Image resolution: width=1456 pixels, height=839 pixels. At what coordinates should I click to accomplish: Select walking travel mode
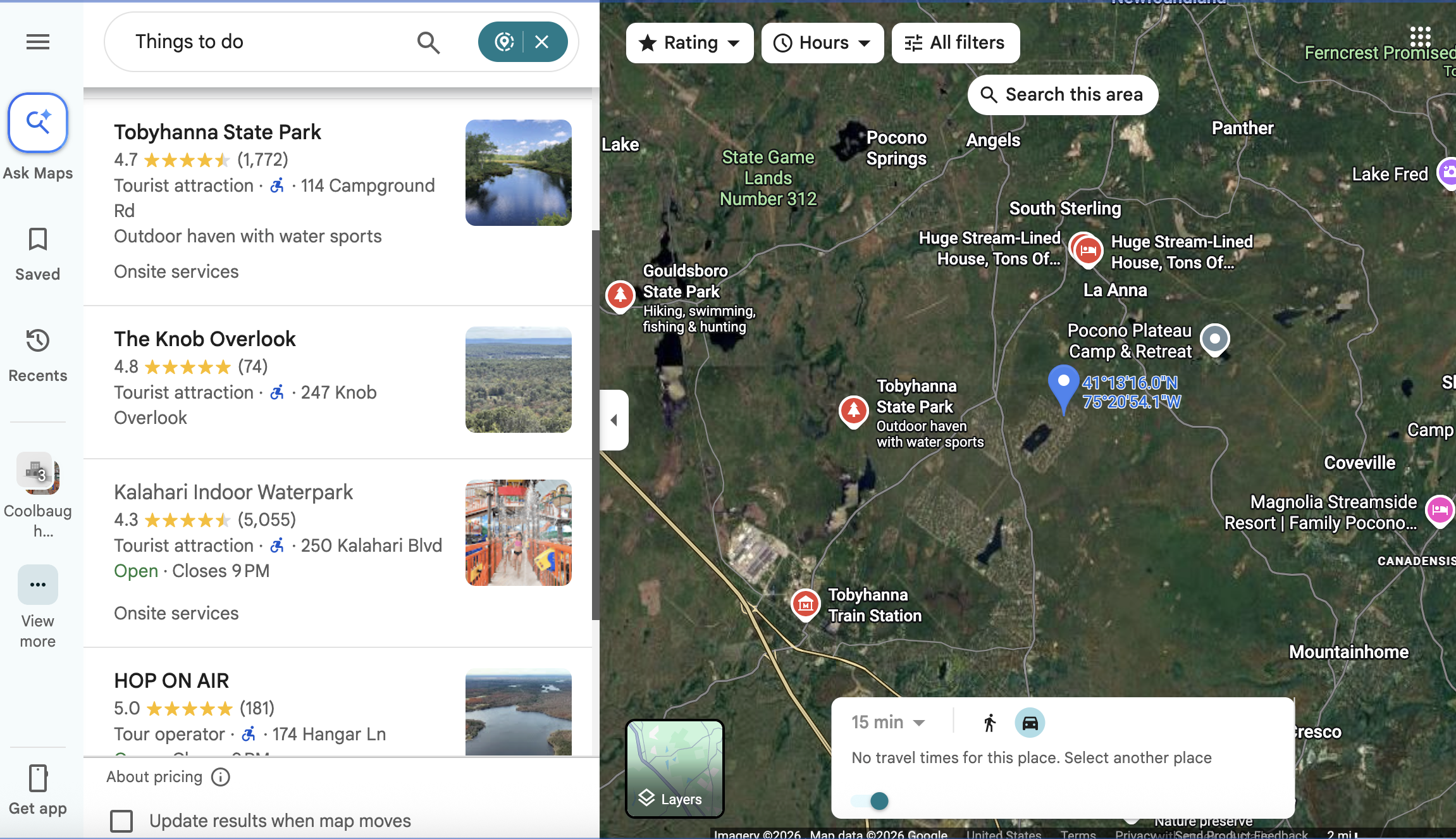pyautogui.click(x=990, y=723)
